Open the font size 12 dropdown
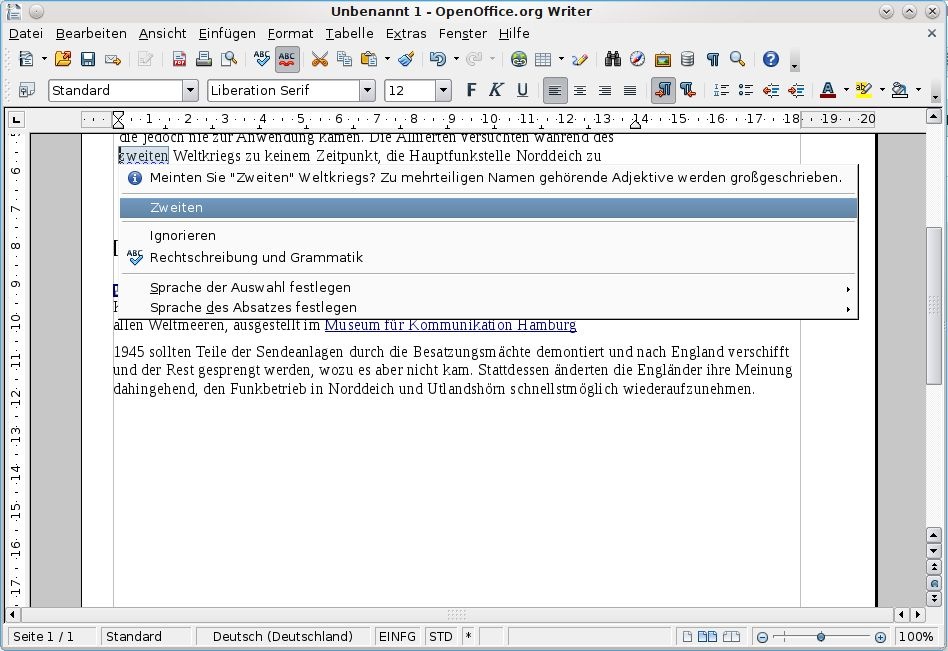The height and width of the screenshot is (651, 948). (443, 90)
